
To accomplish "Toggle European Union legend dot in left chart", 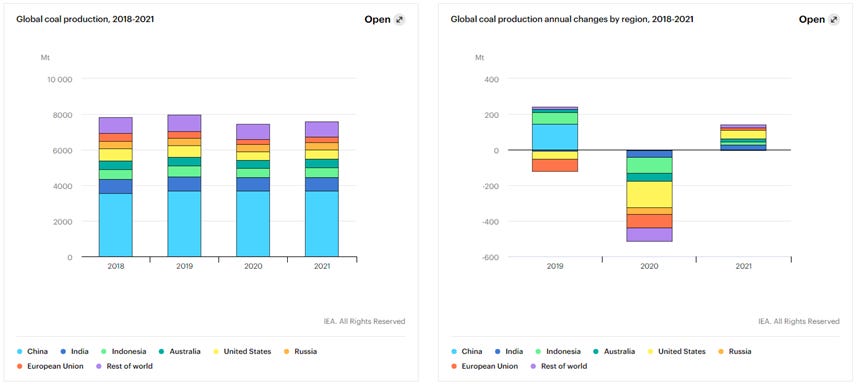I will (20, 367).
